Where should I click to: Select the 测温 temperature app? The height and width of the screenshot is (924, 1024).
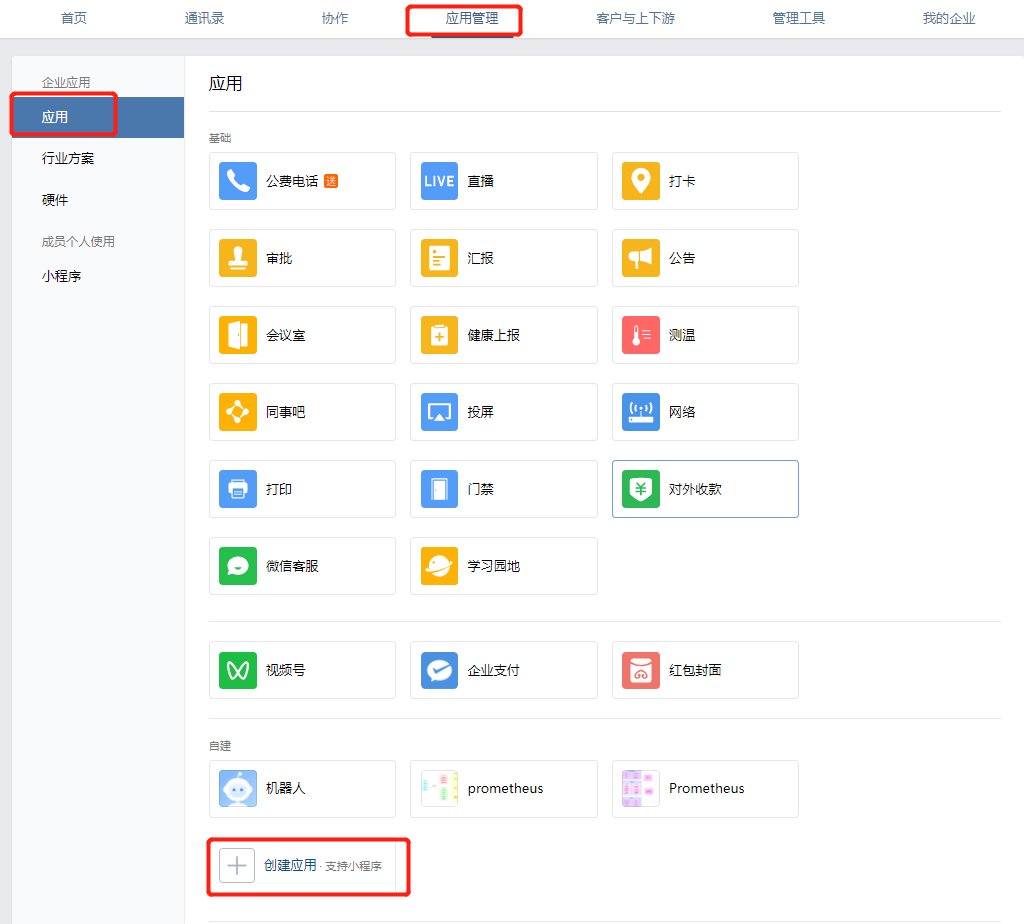[x=704, y=335]
